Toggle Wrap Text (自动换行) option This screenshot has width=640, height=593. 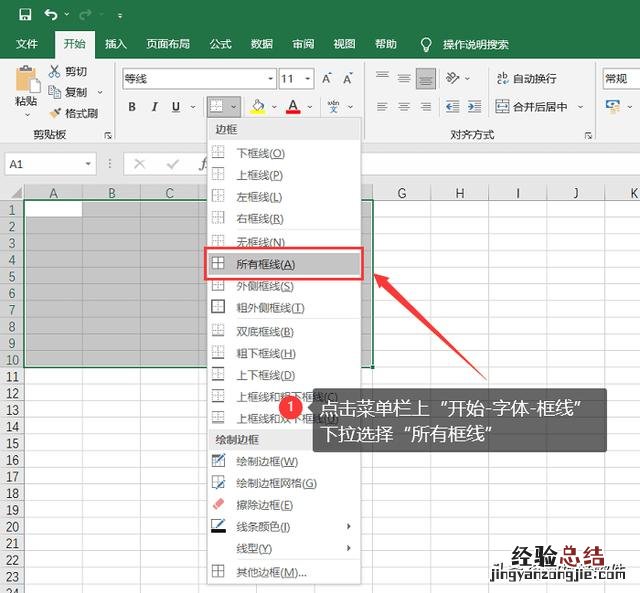(524, 78)
